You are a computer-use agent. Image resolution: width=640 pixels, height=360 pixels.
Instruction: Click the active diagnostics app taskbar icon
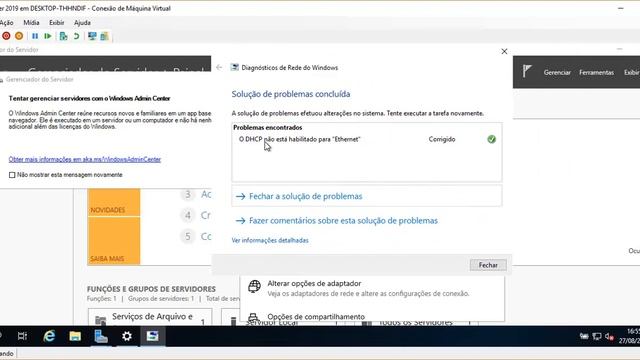click(x=153, y=336)
